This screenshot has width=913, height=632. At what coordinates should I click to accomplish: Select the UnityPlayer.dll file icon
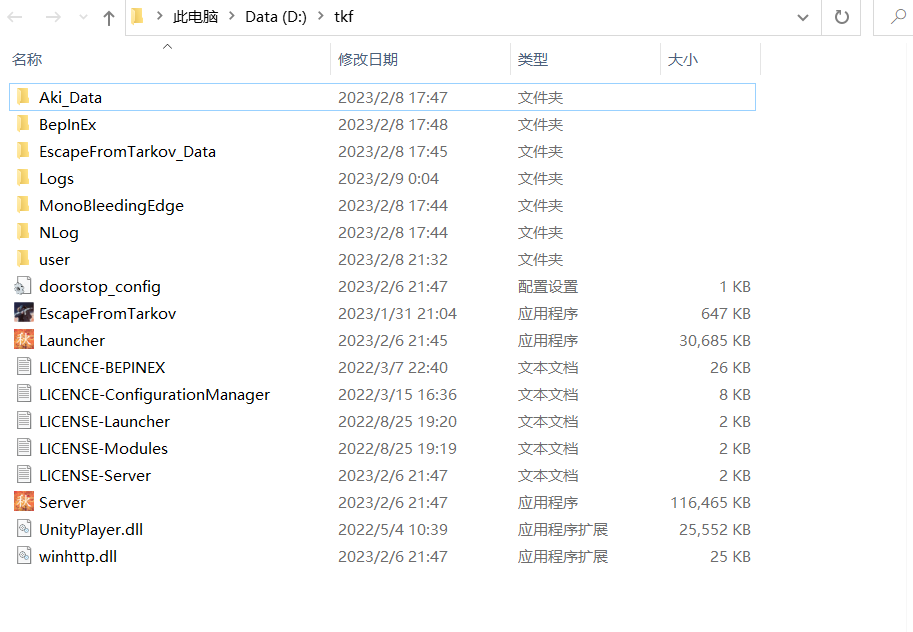click(24, 529)
